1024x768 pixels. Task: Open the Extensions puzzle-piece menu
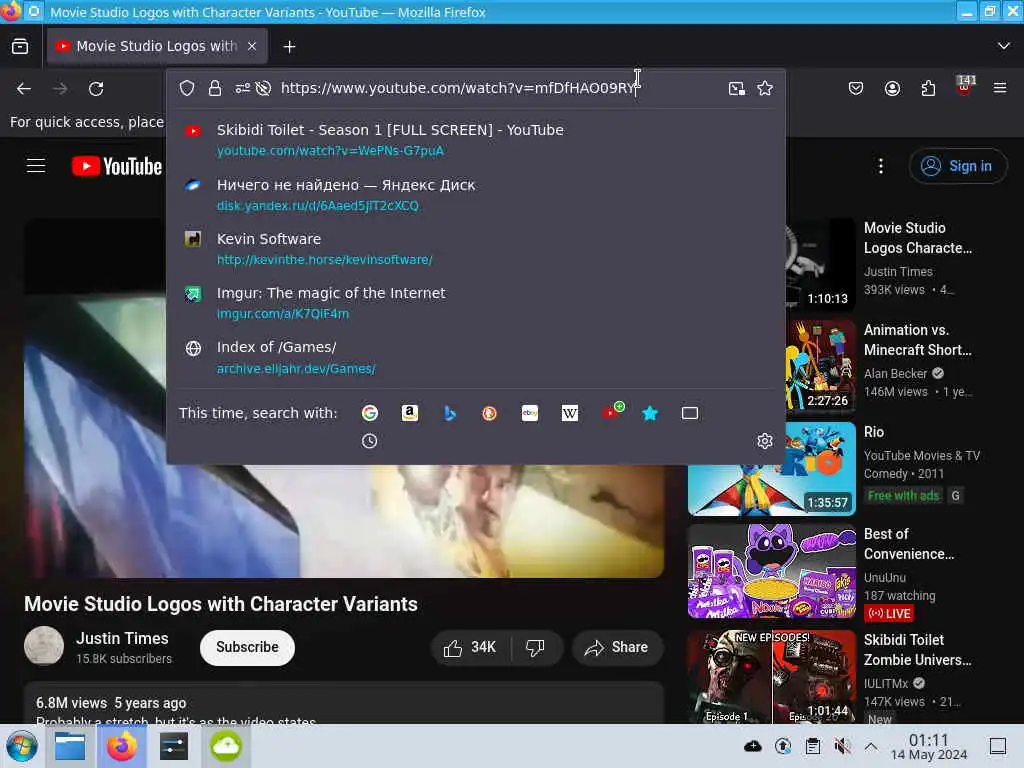pos(928,88)
